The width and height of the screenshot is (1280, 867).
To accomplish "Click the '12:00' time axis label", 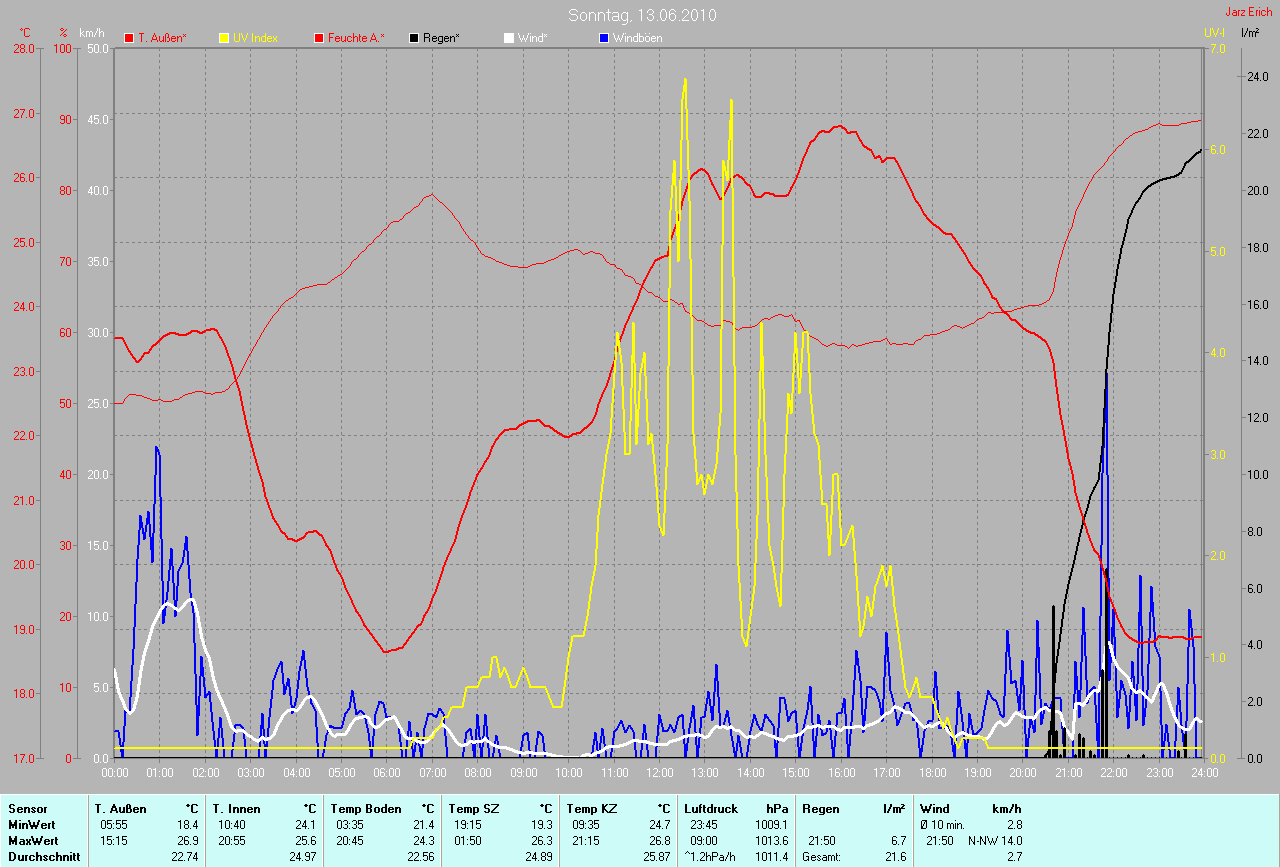I will [x=660, y=773].
